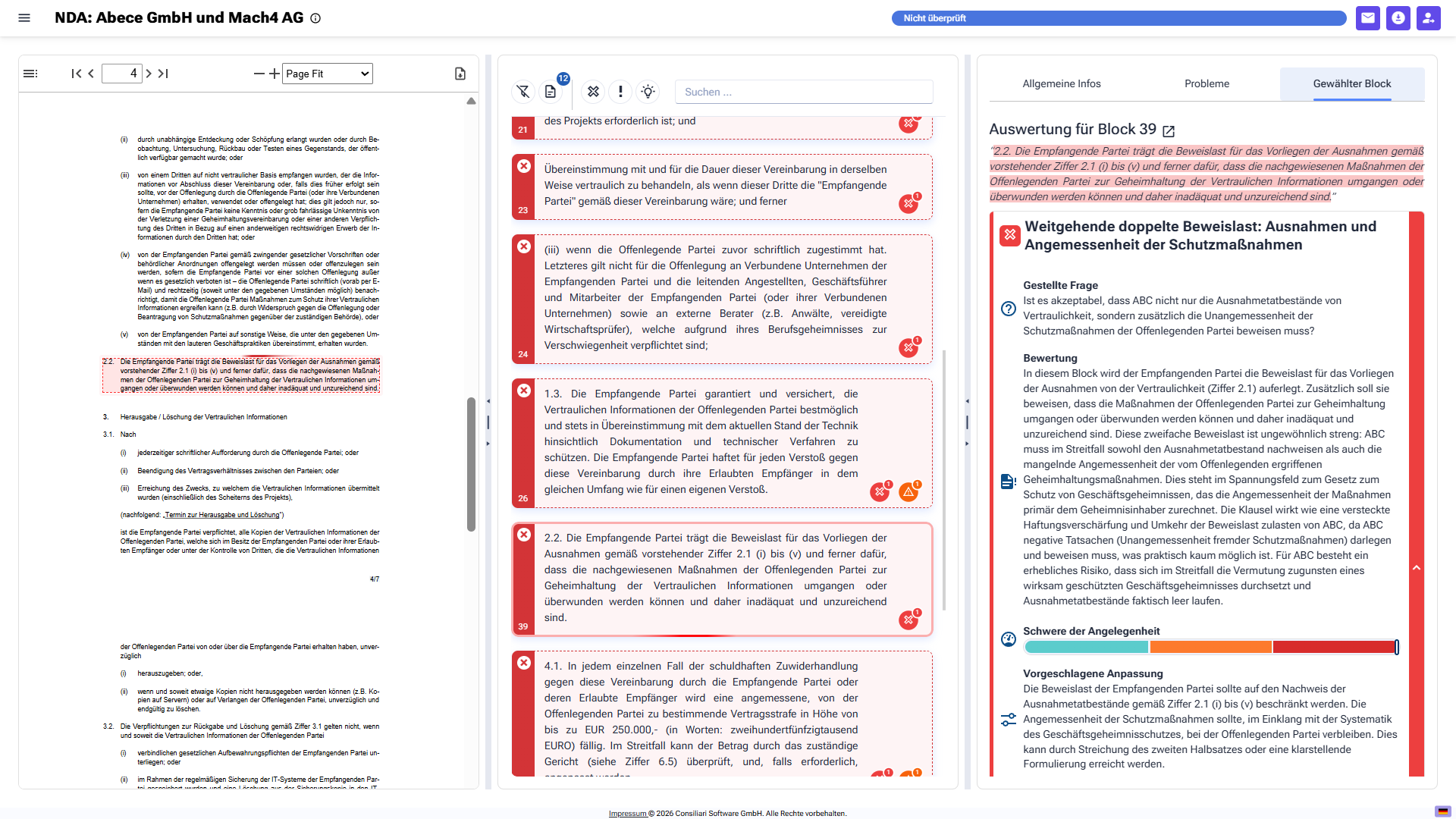
Task: Open the Impressum link
Action: pyautogui.click(x=628, y=813)
